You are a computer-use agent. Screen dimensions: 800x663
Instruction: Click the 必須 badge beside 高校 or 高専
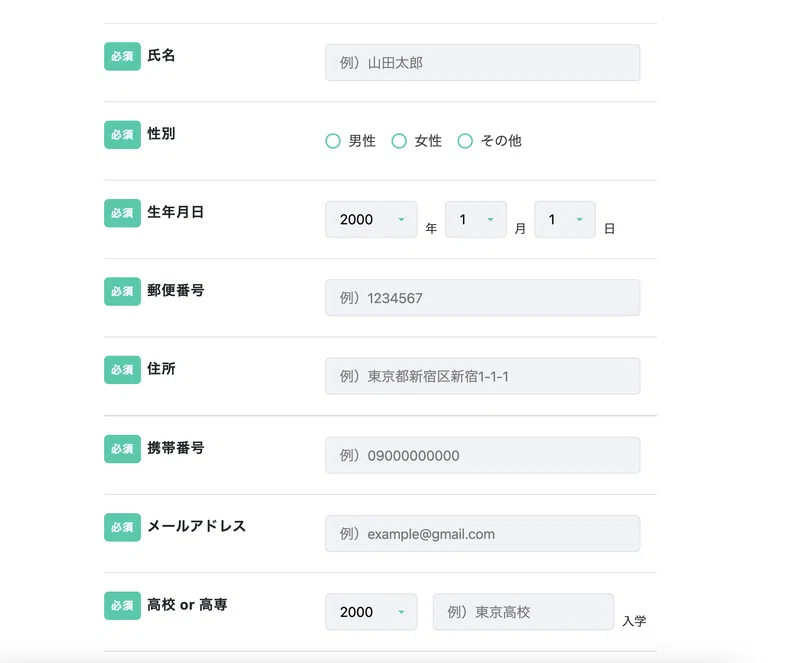[122, 605]
